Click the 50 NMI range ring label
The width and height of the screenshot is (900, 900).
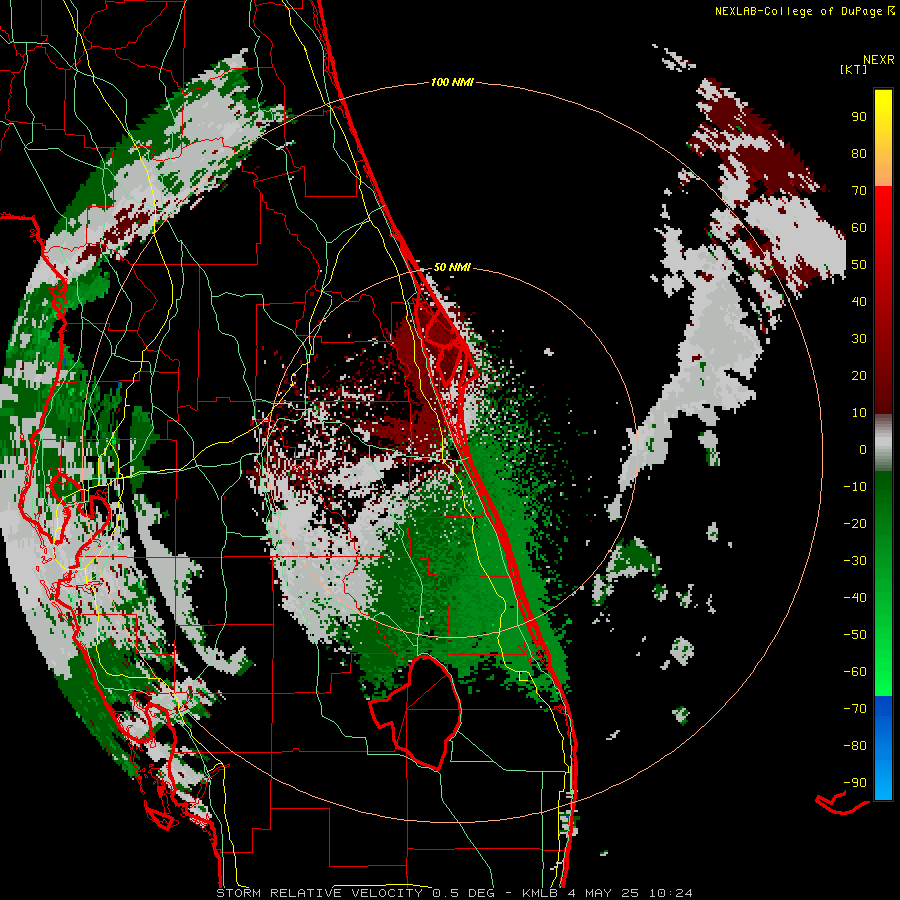point(452,267)
